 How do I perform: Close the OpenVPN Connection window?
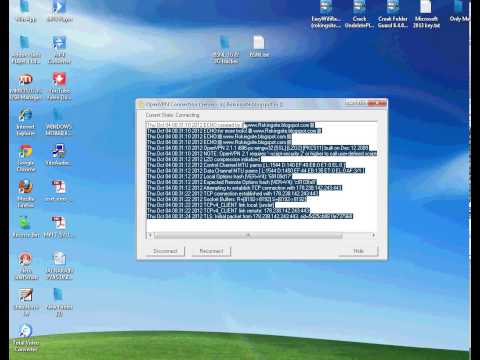377,103
